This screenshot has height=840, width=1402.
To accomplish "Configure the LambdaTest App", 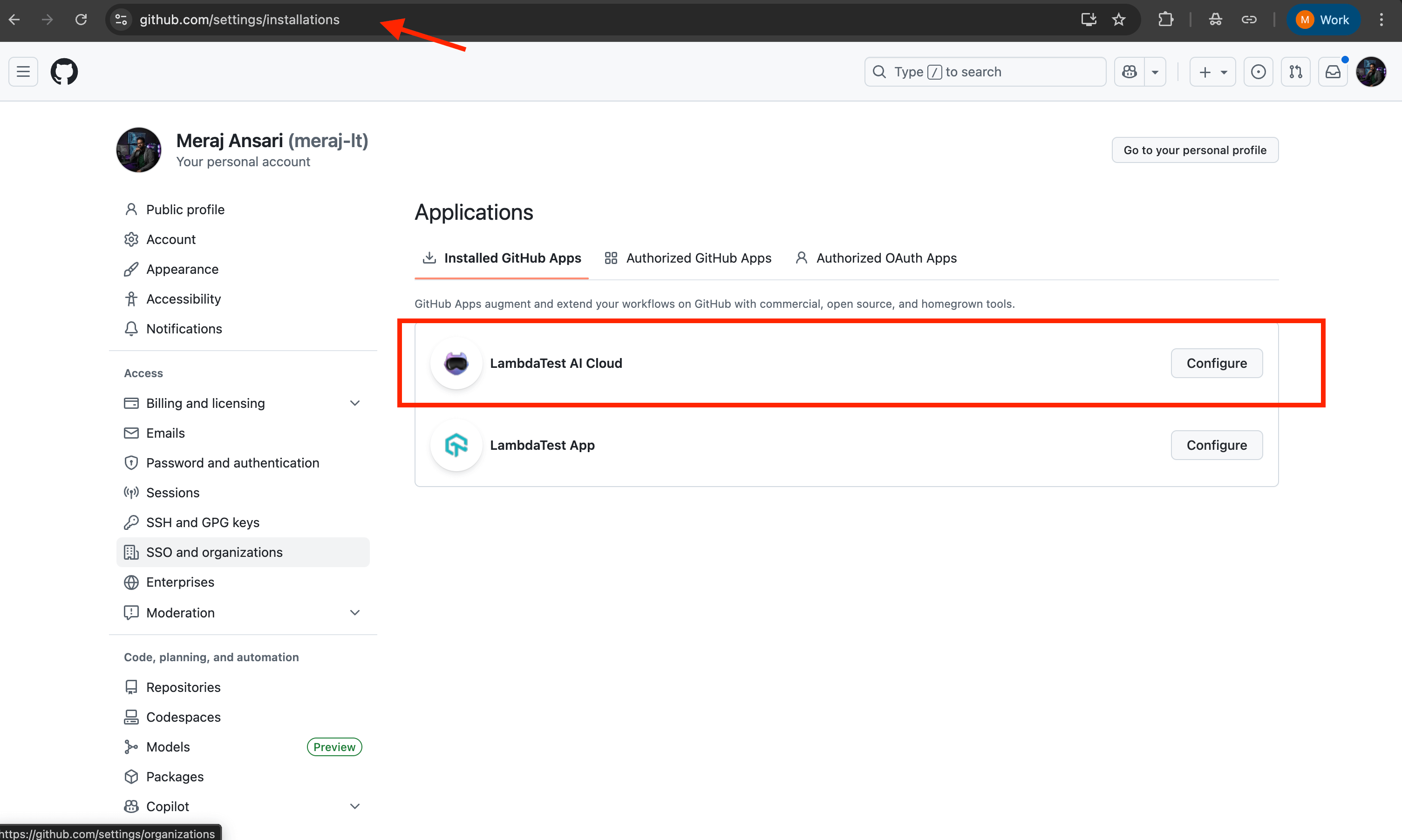I will pos(1216,446).
